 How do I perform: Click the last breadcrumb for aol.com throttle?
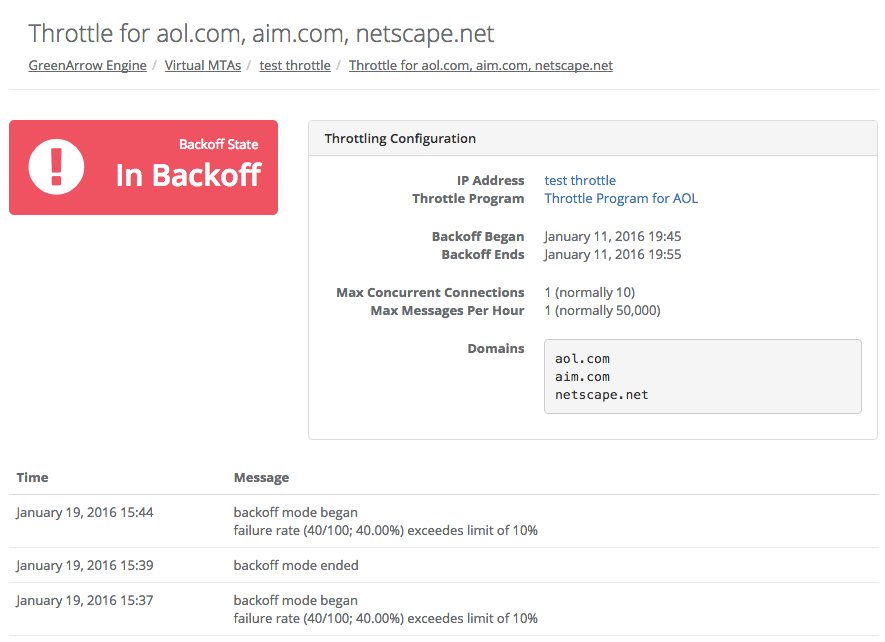point(481,65)
